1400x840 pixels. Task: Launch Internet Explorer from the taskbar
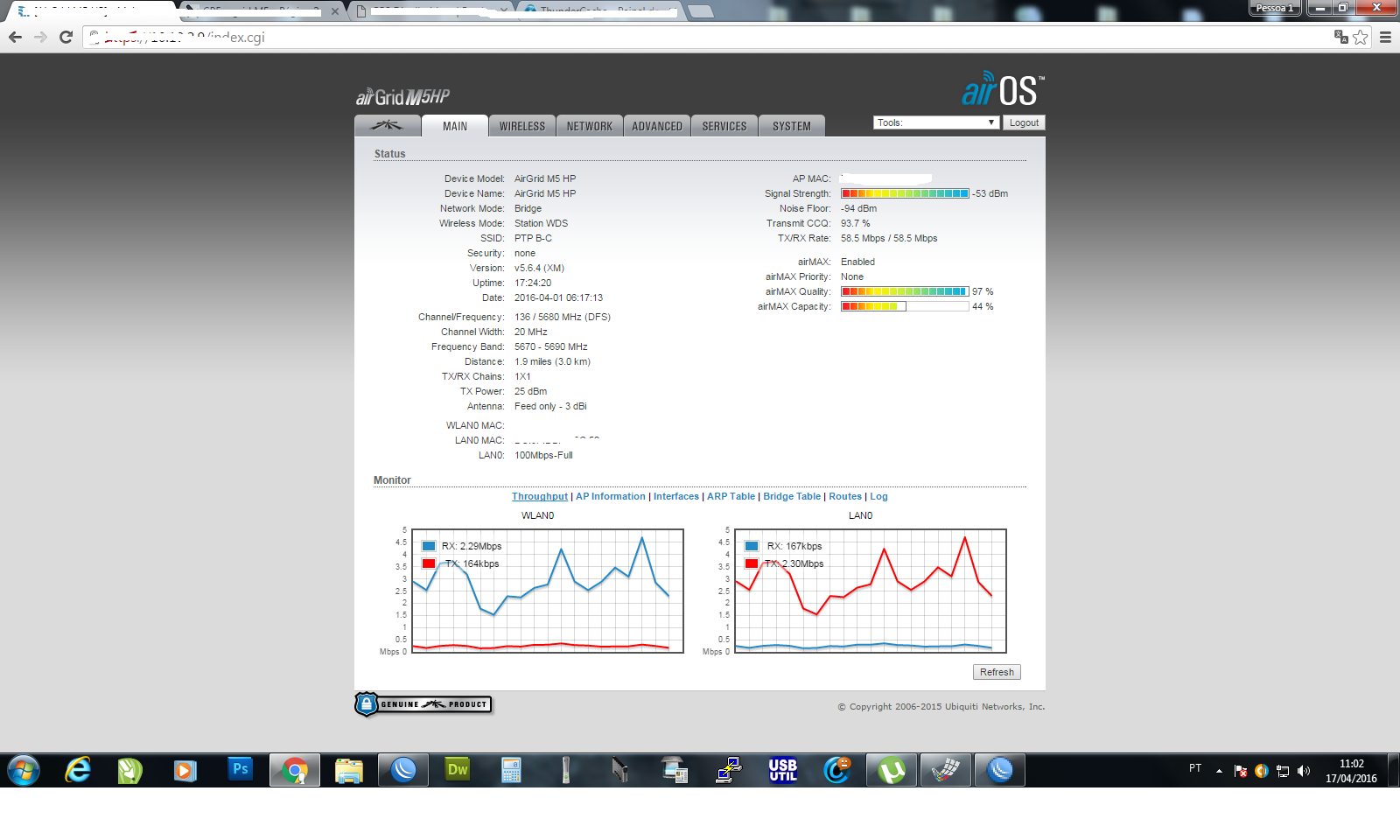(x=78, y=770)
